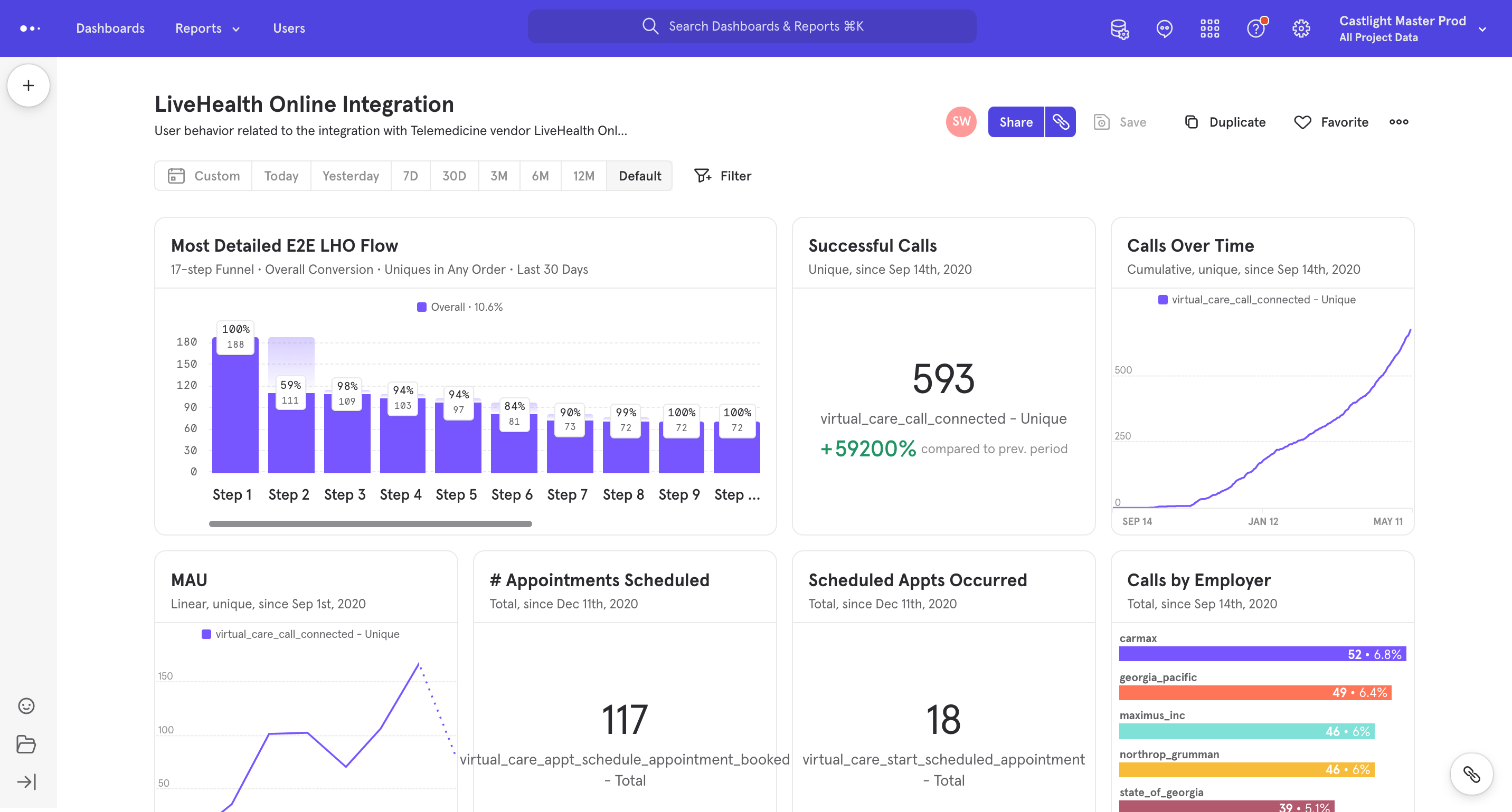Expand sidebar with the arrow icon

tap(26, 781)
